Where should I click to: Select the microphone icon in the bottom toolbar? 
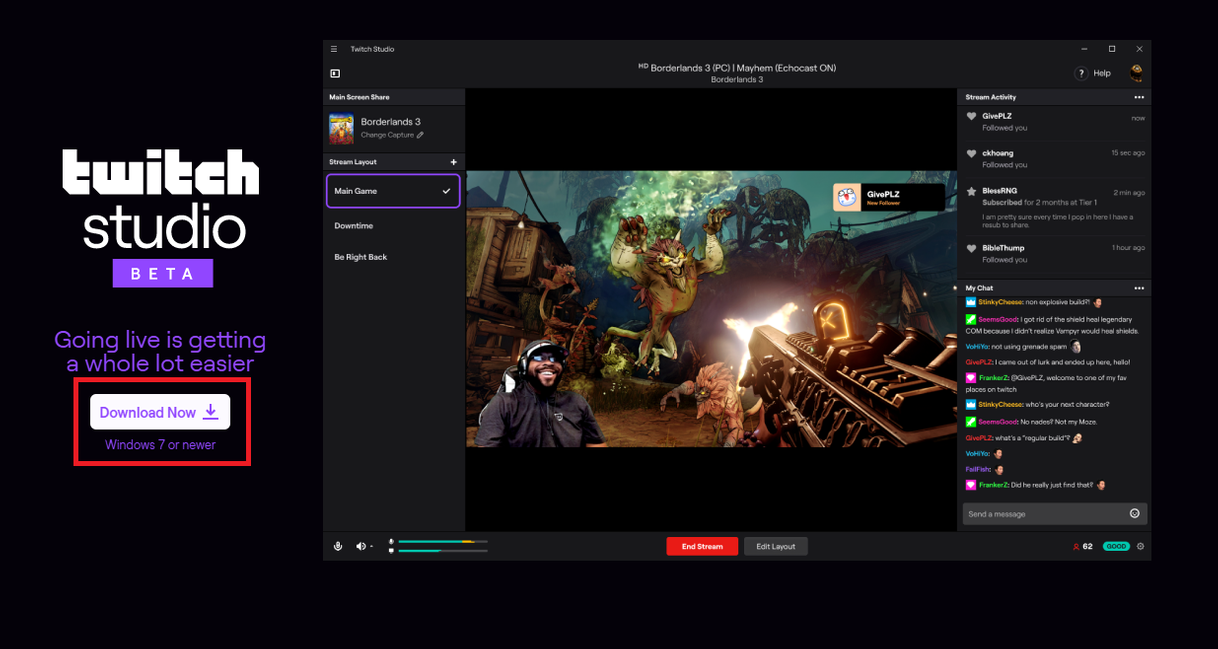(338, 546)
